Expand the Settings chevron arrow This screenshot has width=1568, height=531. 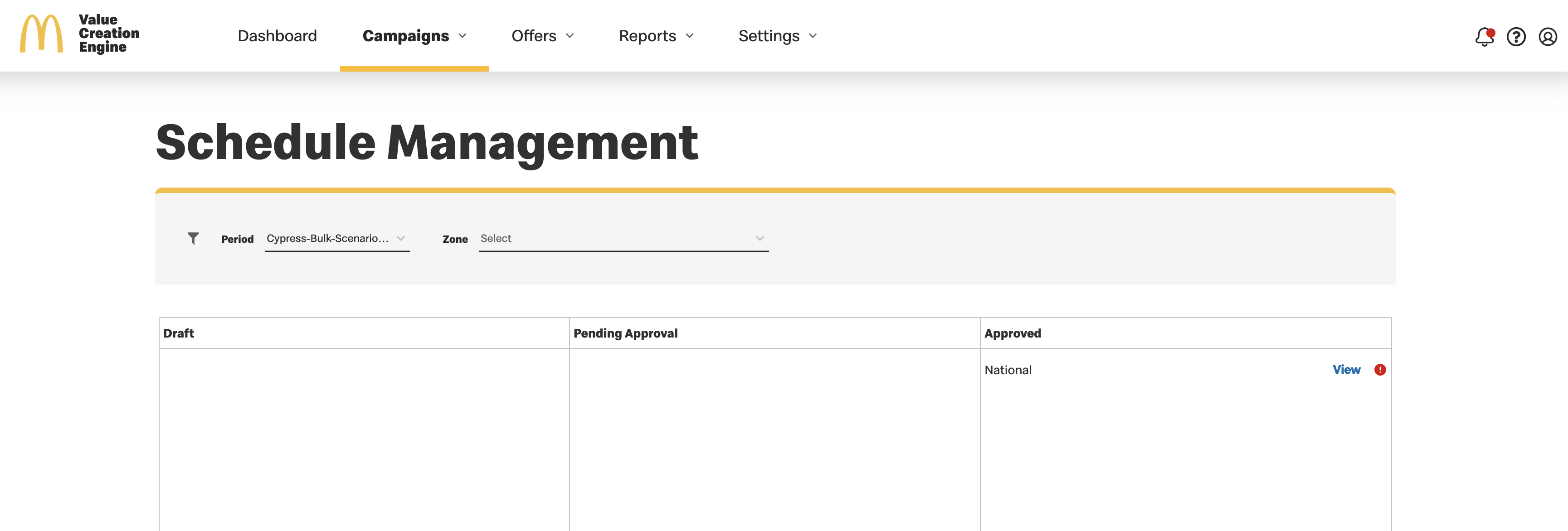point(813,36)
